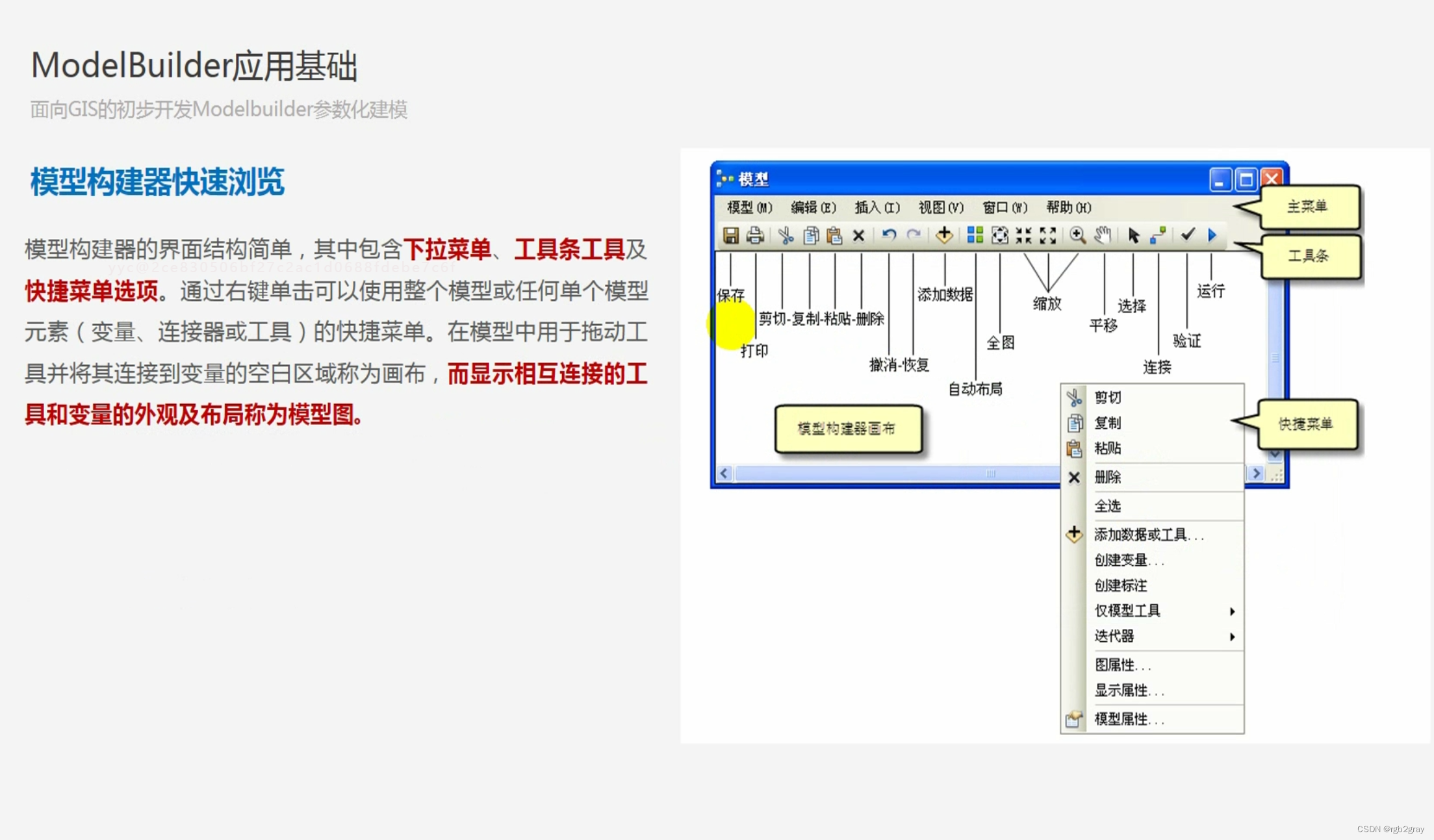Open the 窗口(W) menu
This screenshot has height=840, width=1434.
click(1005, 207)
